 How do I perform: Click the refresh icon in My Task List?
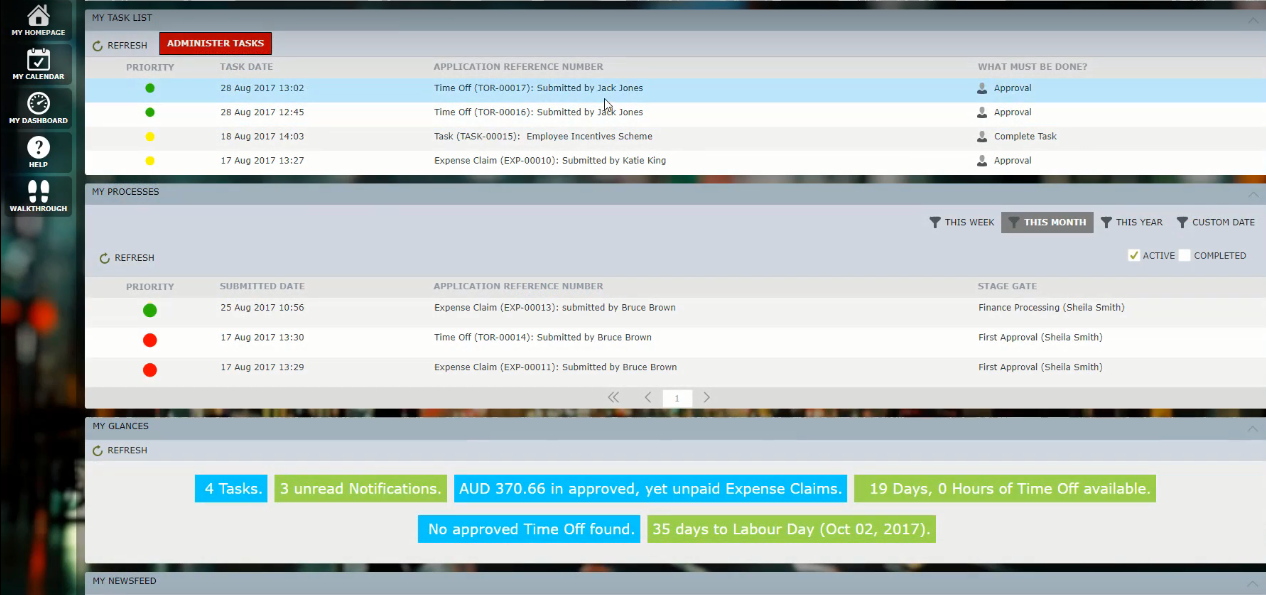pyautogui.click(x=98, y=45)
